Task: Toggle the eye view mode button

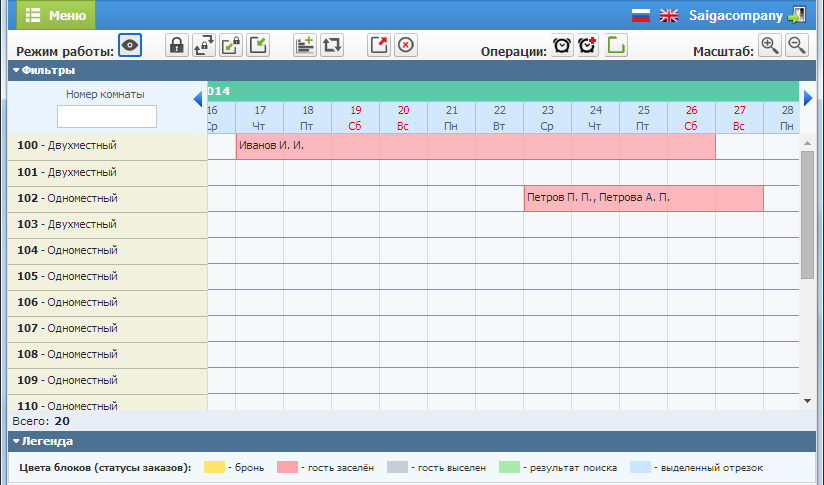Action: (130, 45)
